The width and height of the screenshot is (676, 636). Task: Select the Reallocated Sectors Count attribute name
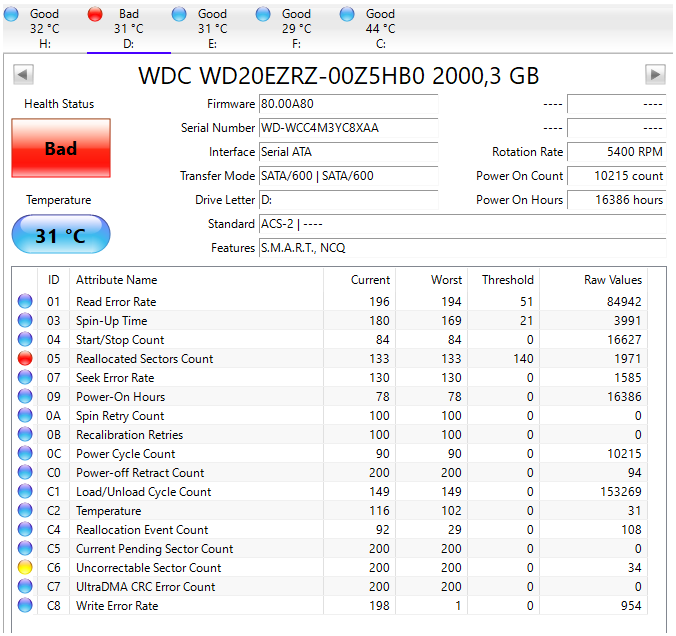(x=144, y=359)
